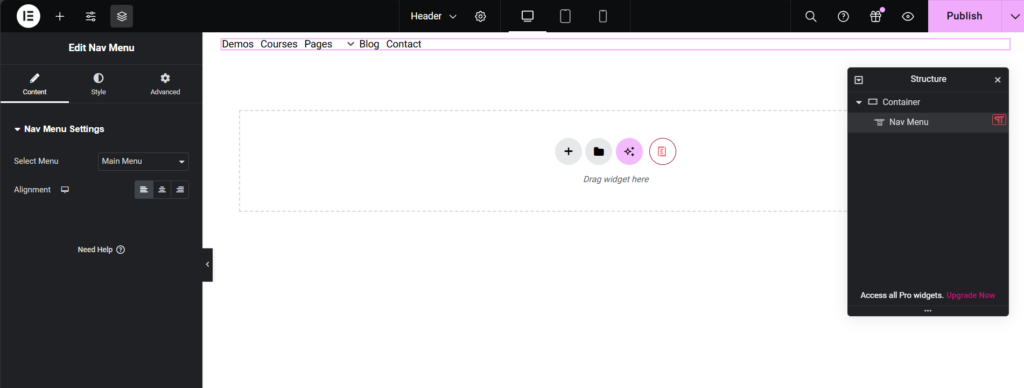Toggle the Structure layers icon
Viewport: 1024px width, 388px height.
pyautogui.click(x=121, y=16)
